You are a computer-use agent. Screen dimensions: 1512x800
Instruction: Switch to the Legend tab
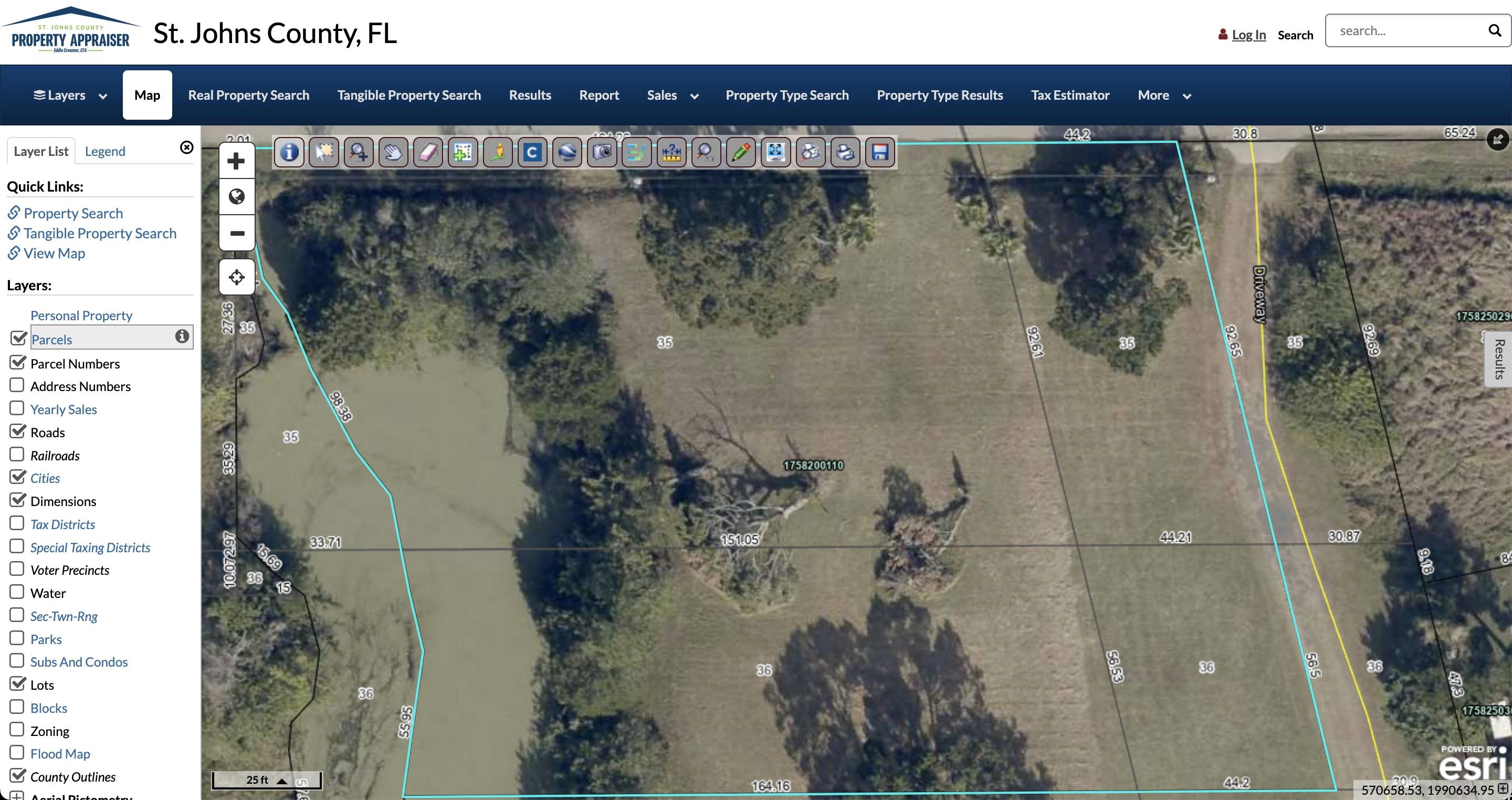click(x=105, y=151)
